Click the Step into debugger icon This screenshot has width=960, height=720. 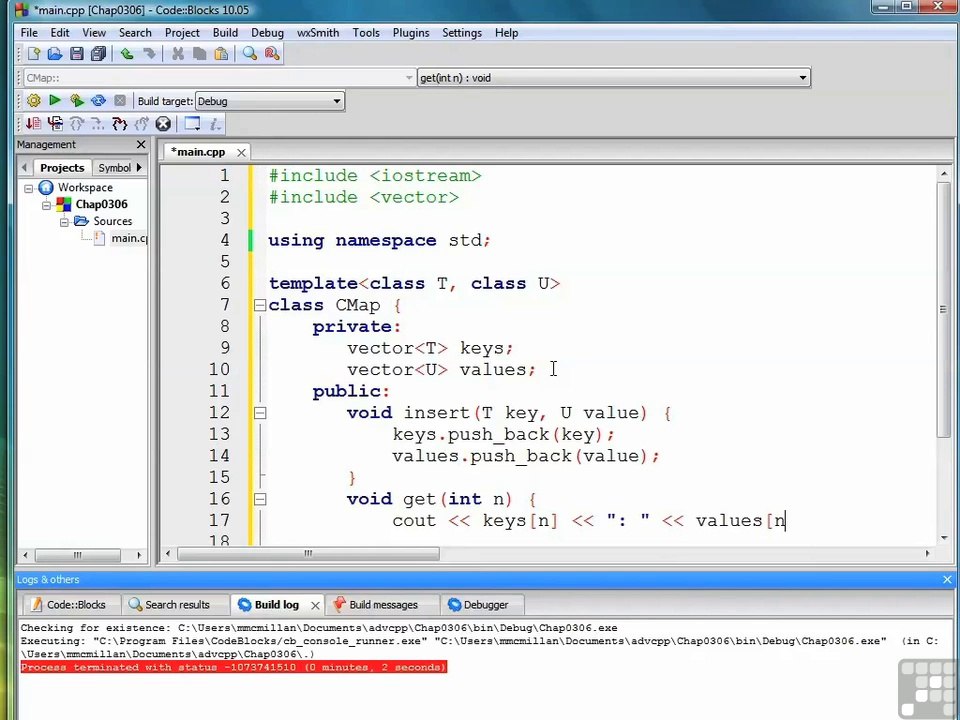[119, 124]
